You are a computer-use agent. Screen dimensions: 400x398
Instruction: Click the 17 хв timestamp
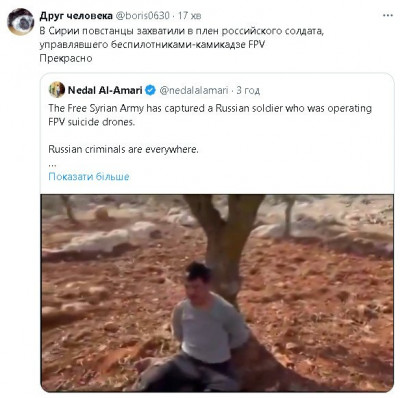(189, 16)
